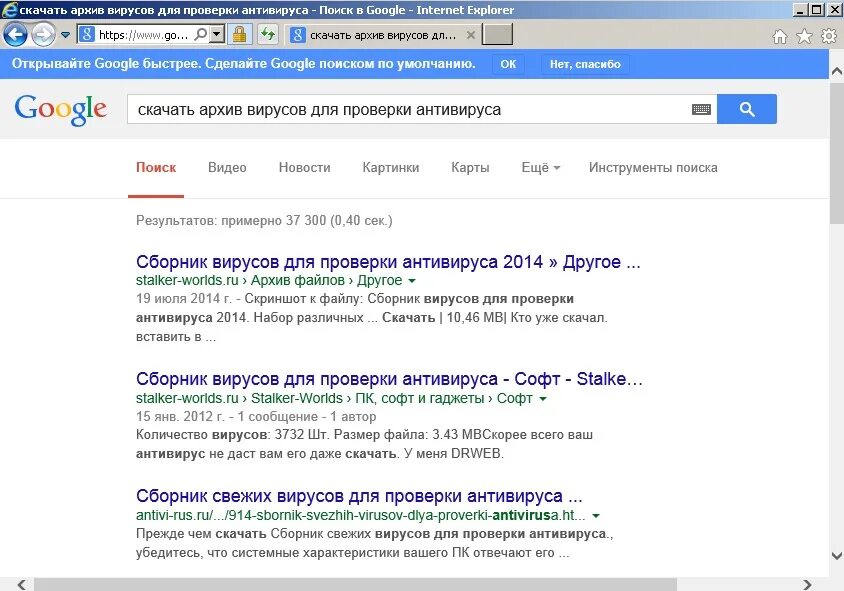Viewport: 844px width, 591px height.
Task: Expand the Ещё dropdown menu
Action: (x=540, y=167)
